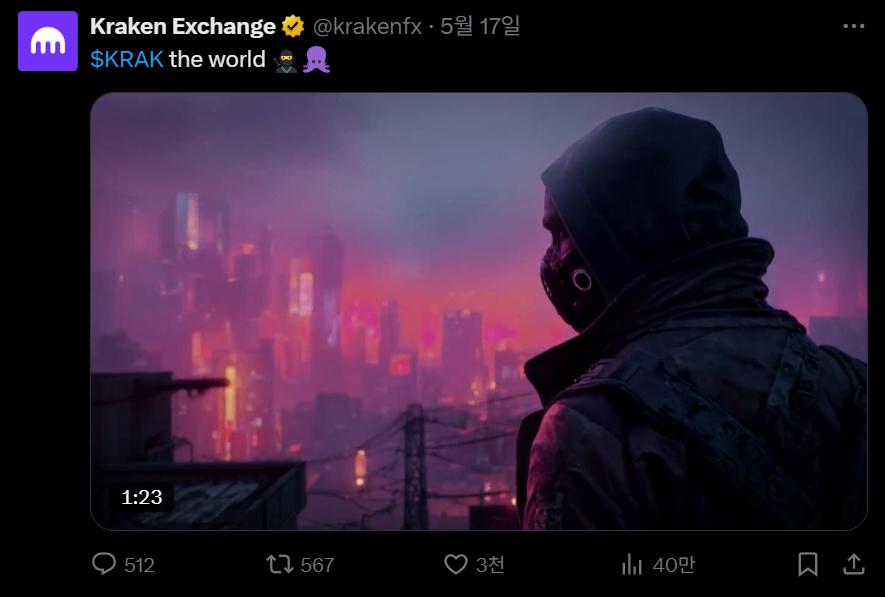Click the 1:23 video duration badge
This screenshot has width=885, height=597.
point(142,497)
